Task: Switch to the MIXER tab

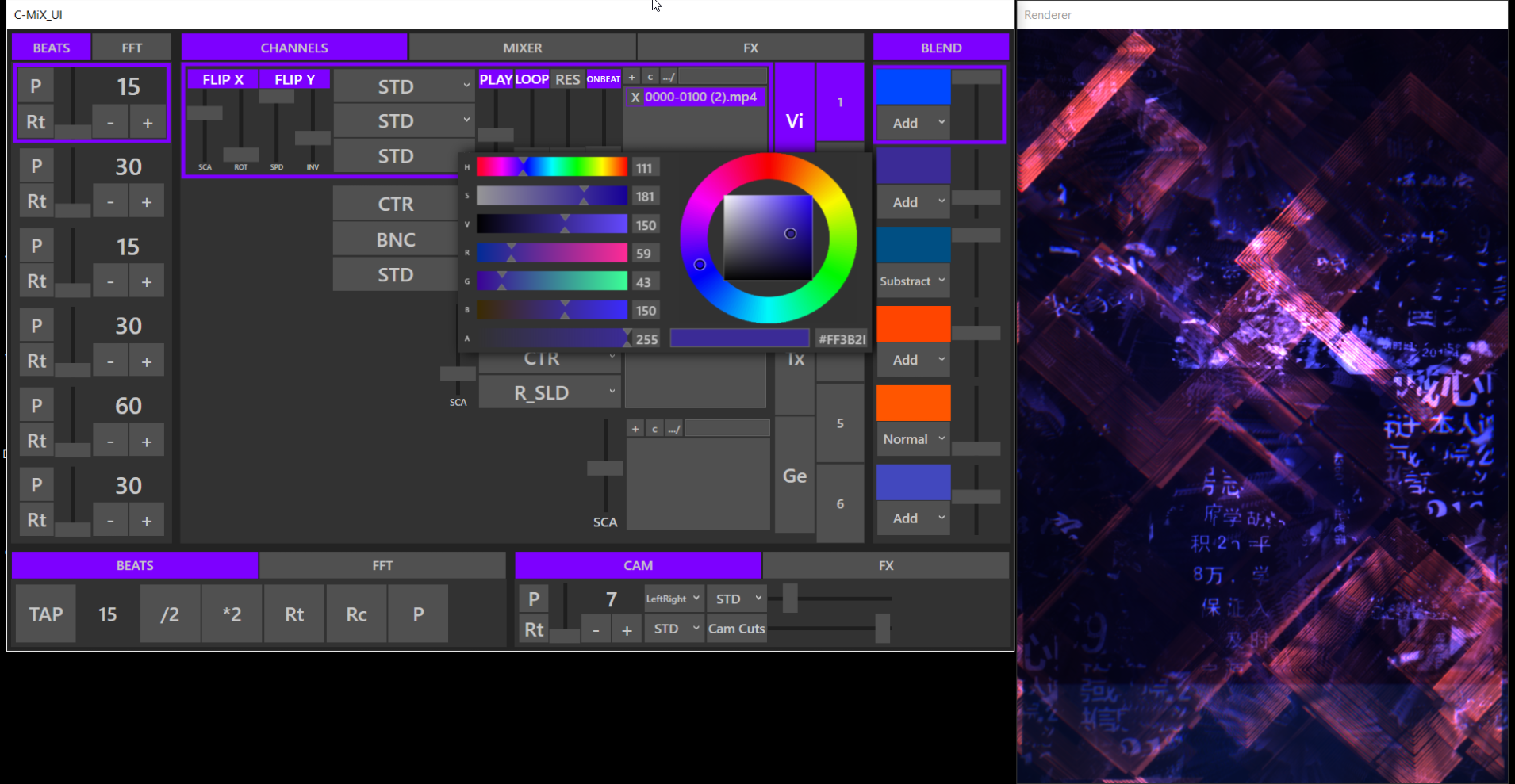Action: point(523,48)
